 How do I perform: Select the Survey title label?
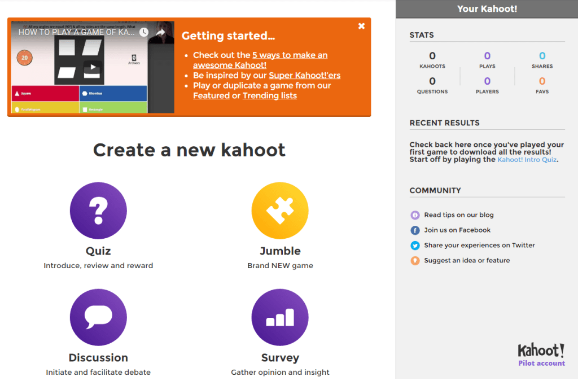(x=280, y=358)
